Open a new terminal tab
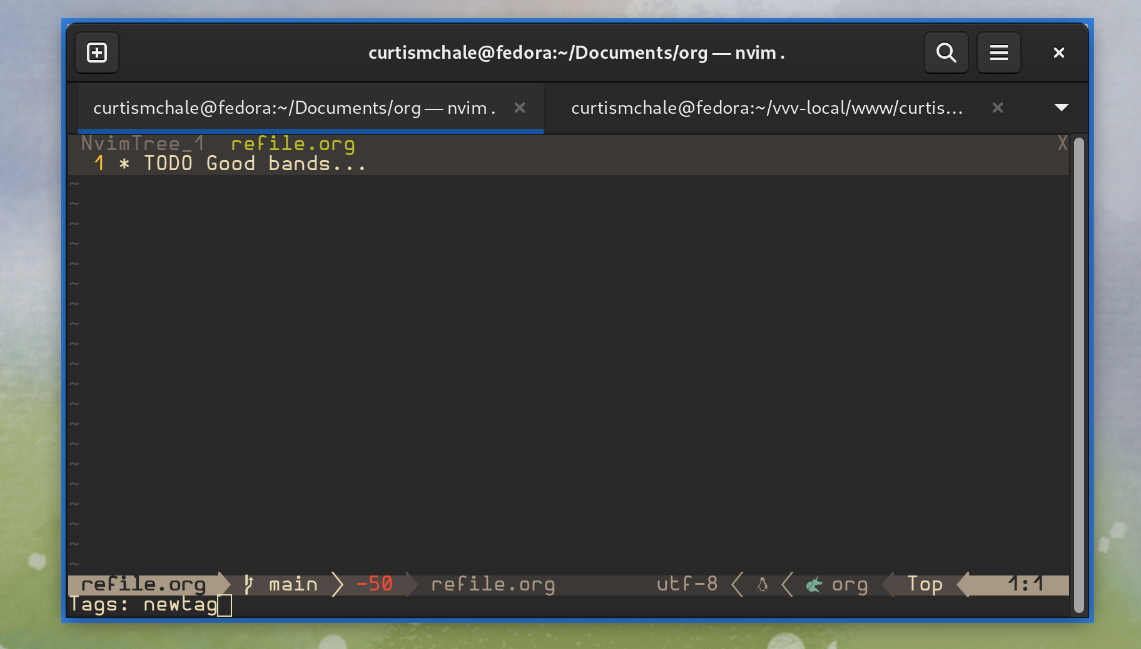Screen dimensions: 1141x649 coord(97,53)
